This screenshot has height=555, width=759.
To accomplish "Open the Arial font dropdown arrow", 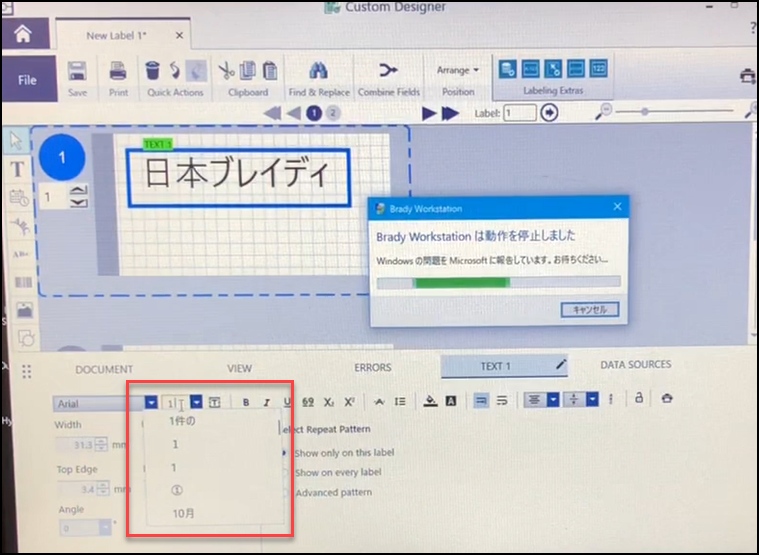I will tap(151, 402).
